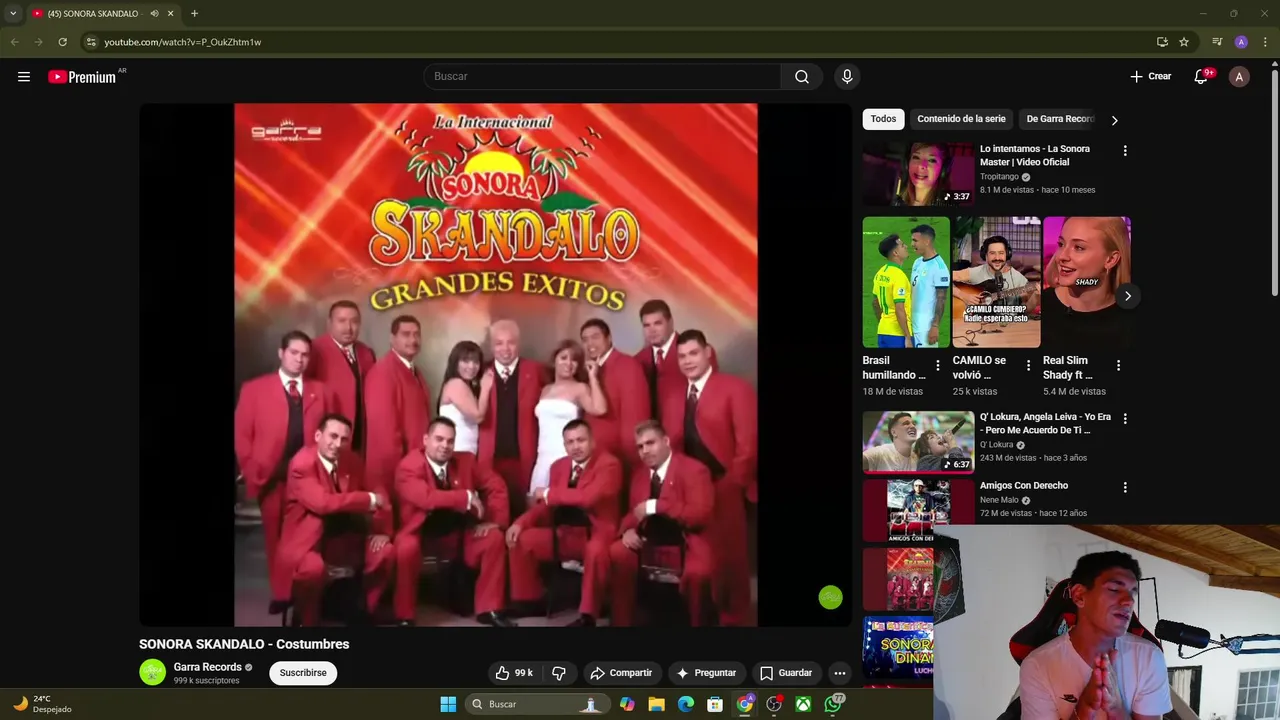Click the search magnifier button

802,77
